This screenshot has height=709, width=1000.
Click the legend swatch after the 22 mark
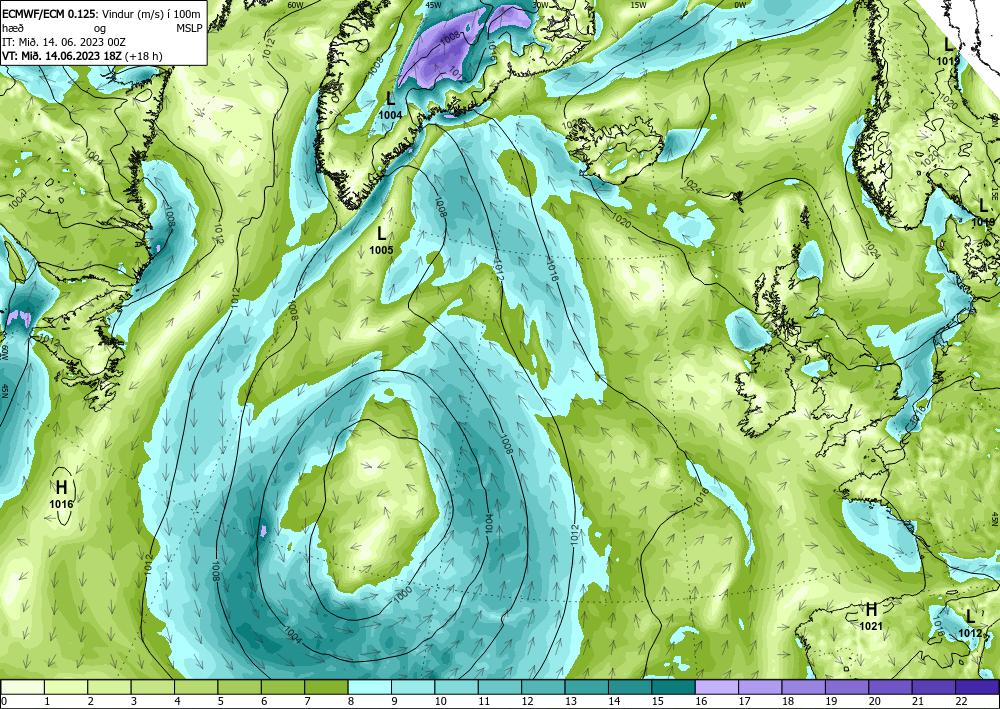[x=977, y=687]
